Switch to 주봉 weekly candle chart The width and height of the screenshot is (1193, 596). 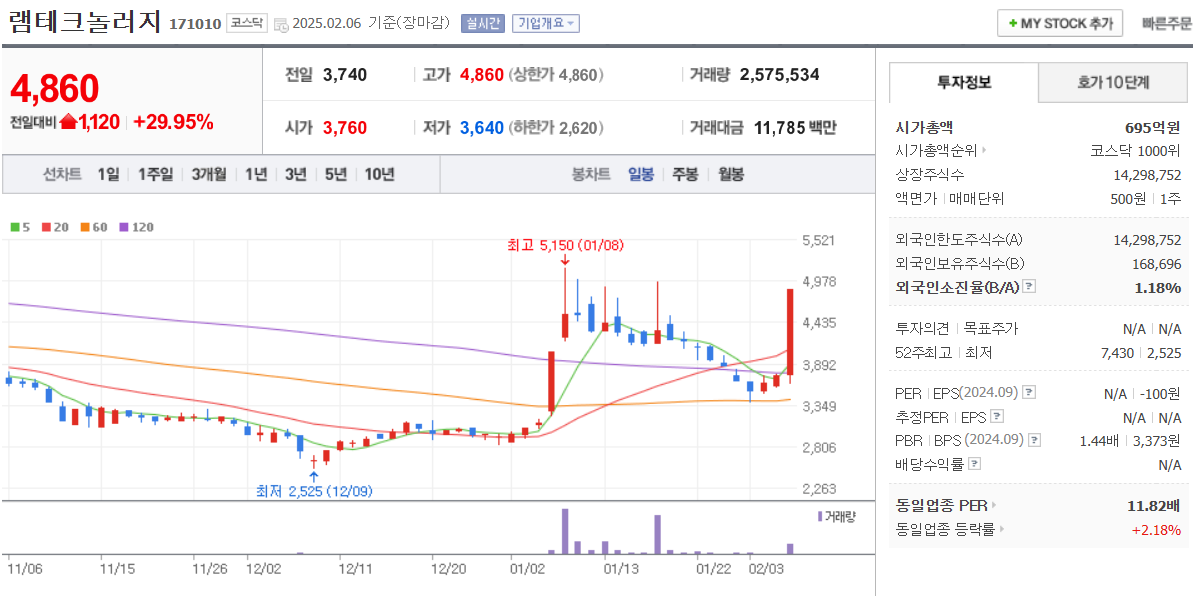685,174
